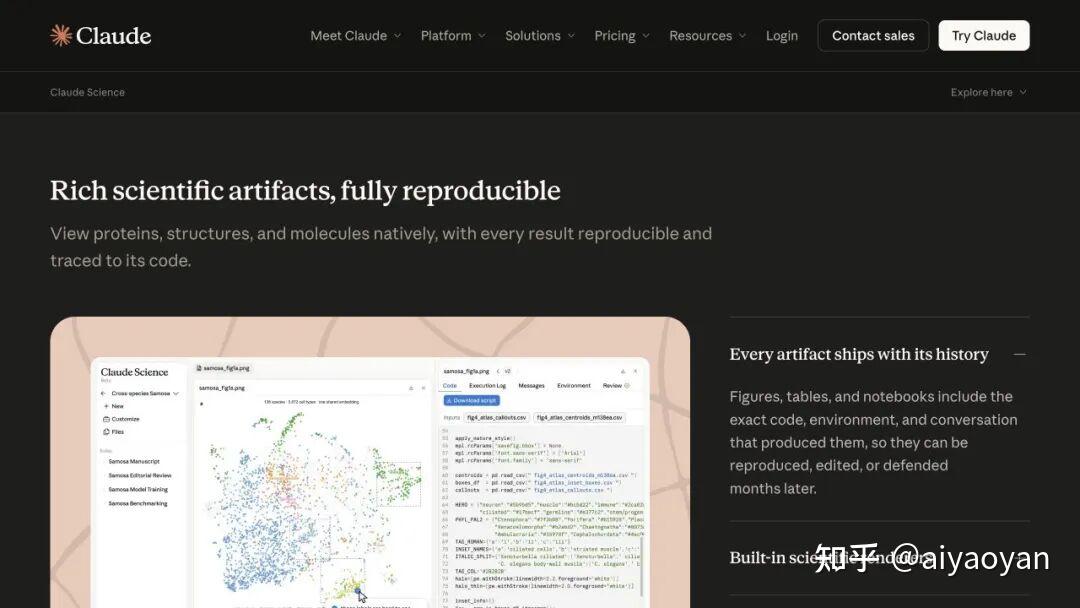Close the code details panel
The image size is (1080, 608).
(x=635, y=371)
